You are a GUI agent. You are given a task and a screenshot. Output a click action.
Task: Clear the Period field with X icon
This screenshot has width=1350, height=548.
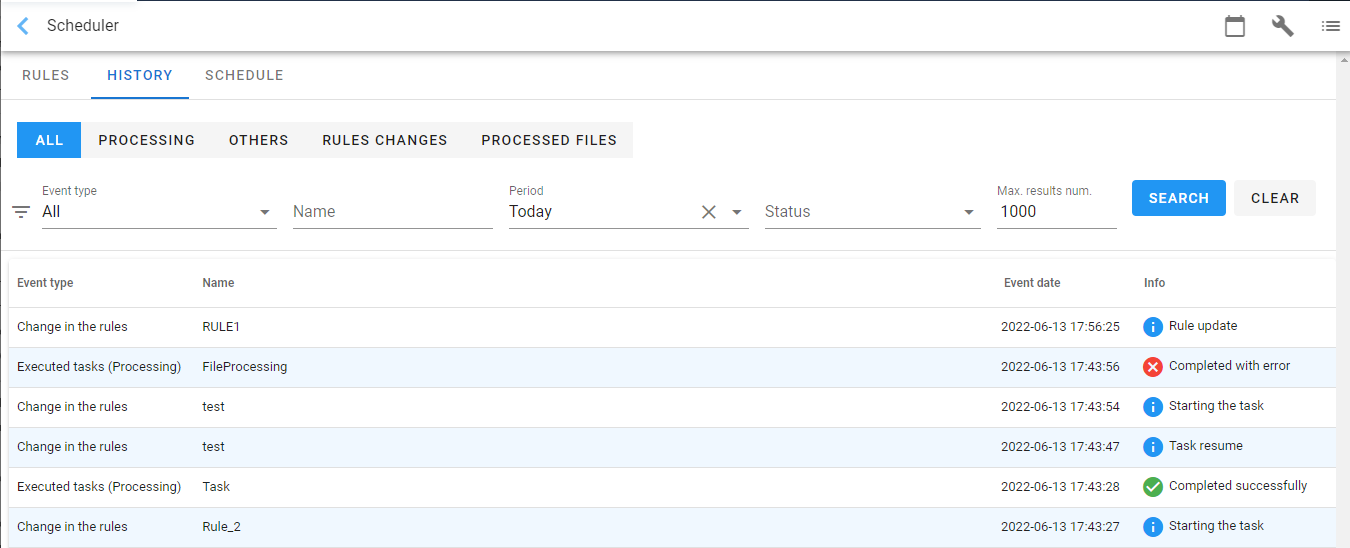(x=709, y=212)
